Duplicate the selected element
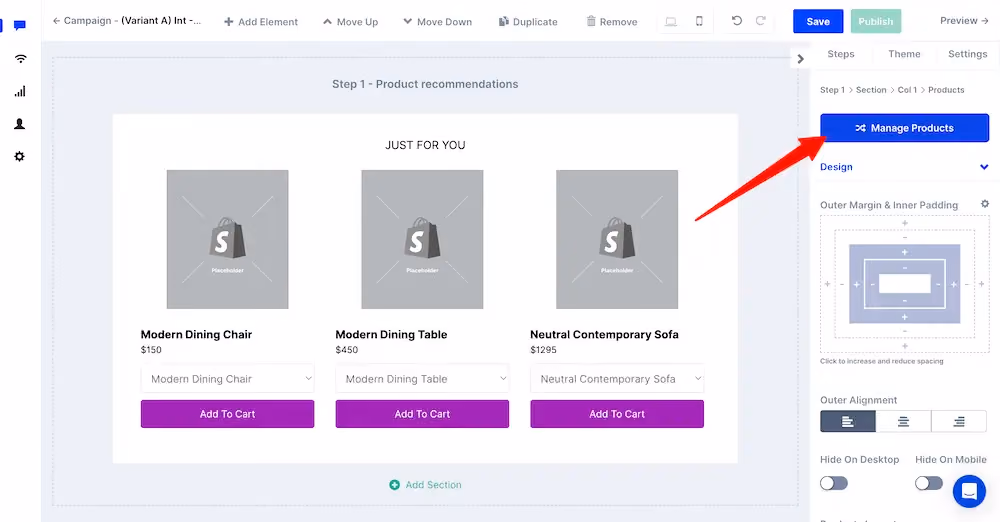This screenshot has width=1000, height=522. [x=528, y=22]
